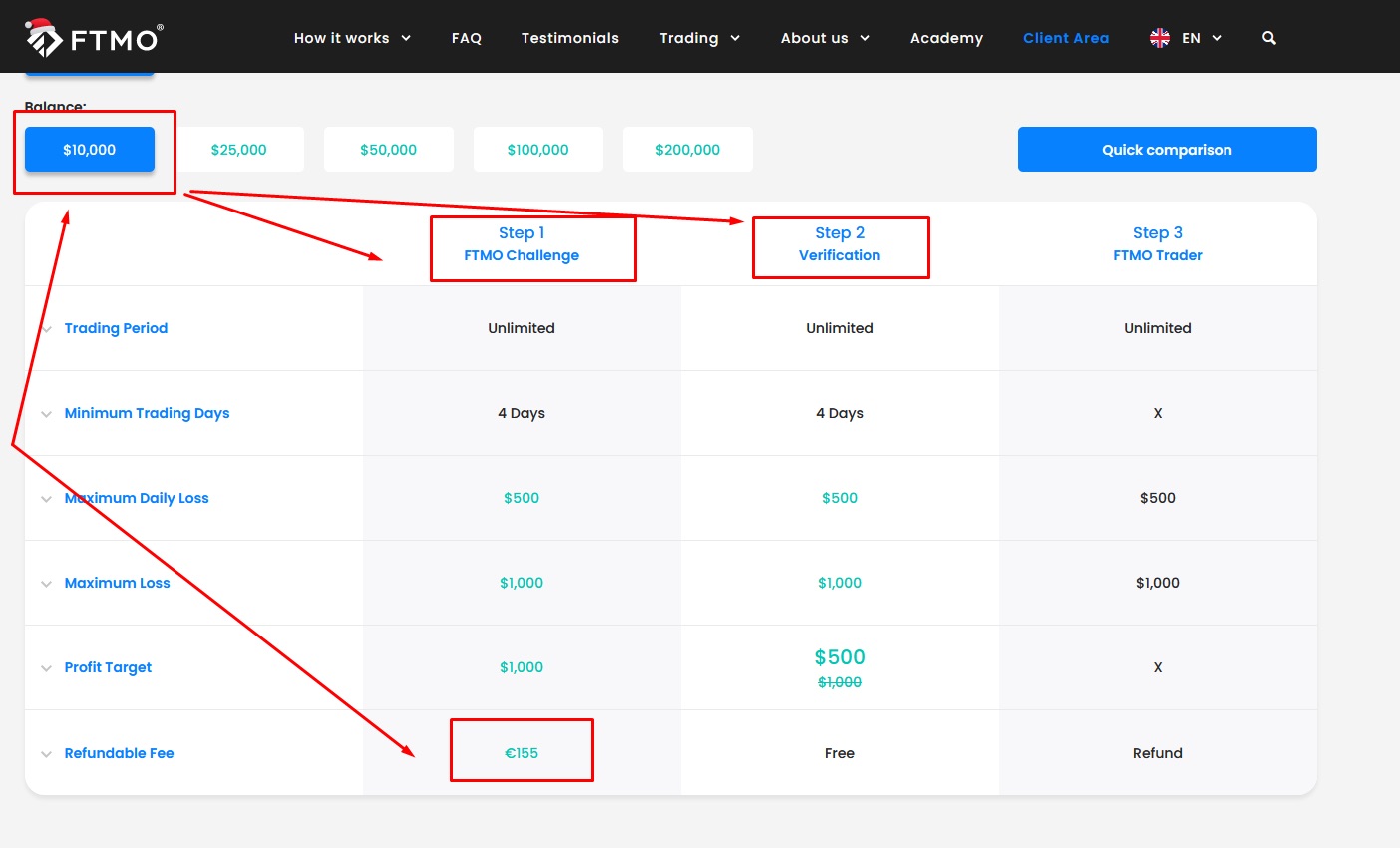This screenshot has width=1400, height=848.
Task: Click X in FTMO Trader Minimum Trading Days
Action: coord(1158,413)
